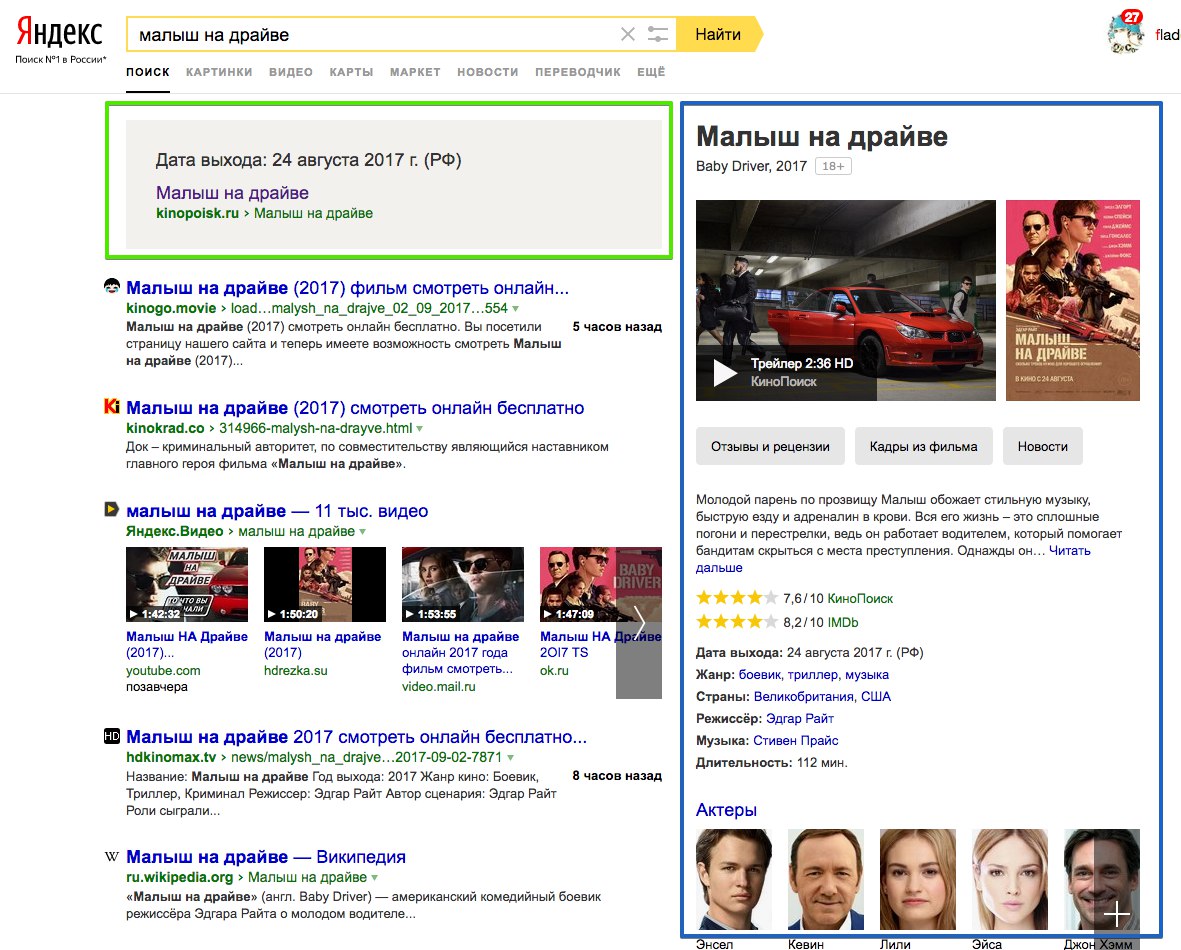Select the триллер genre link
The height and width of the screenshot is (950, 1181).
(x=813, y=675)
